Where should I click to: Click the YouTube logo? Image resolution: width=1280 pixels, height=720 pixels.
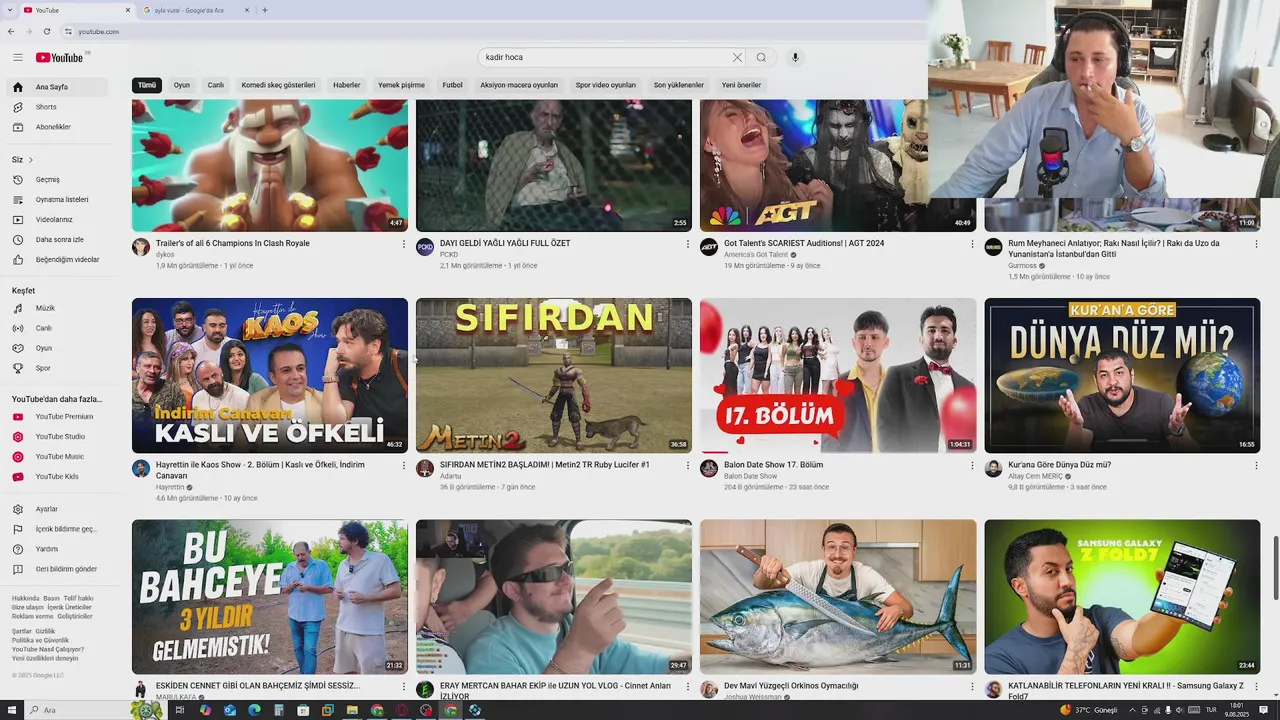[60, 57]
